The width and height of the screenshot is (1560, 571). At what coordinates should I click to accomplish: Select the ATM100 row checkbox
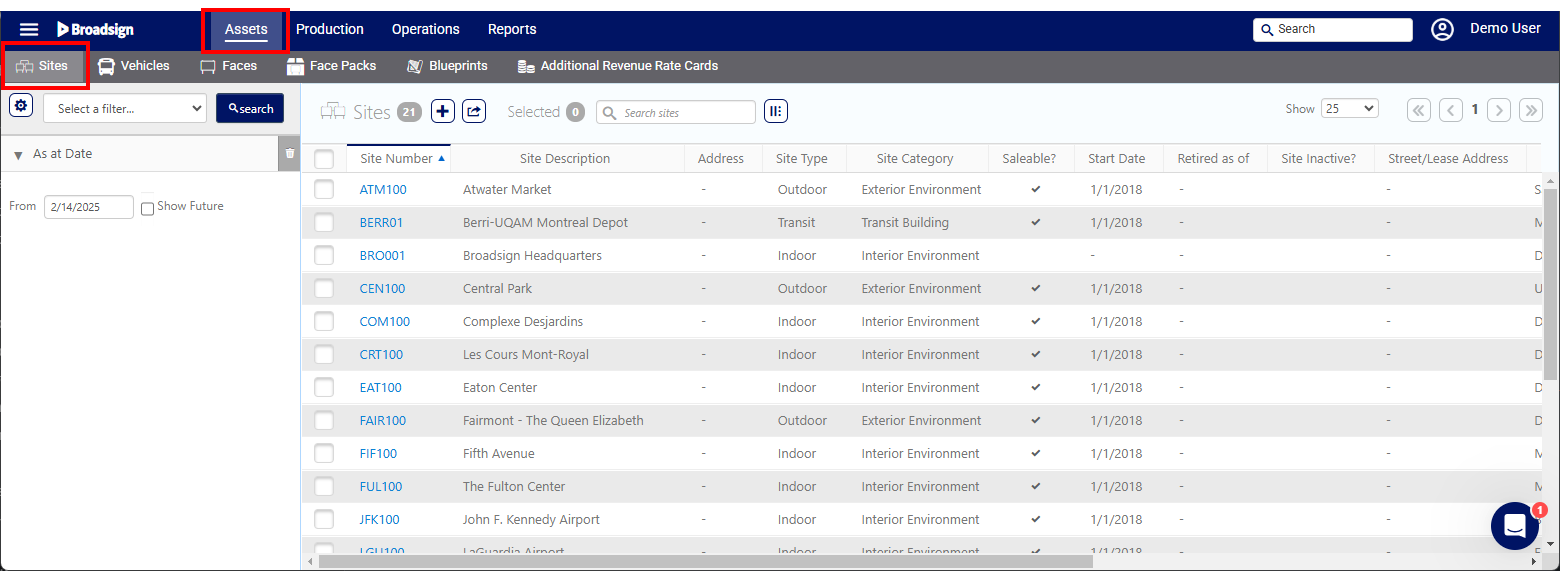[x=324, y=189]
